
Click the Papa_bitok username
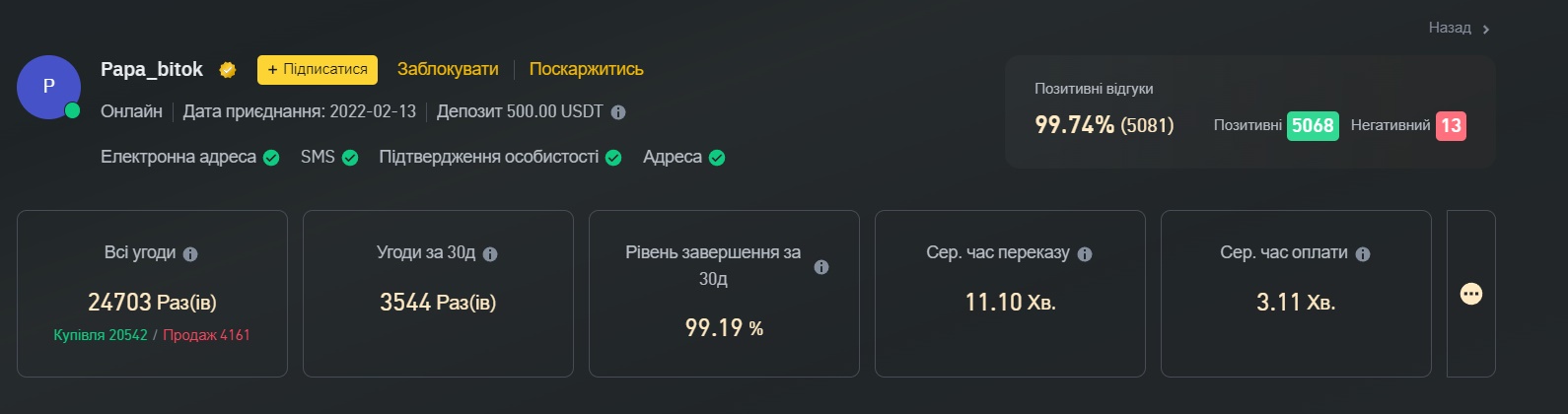(152, 69)
